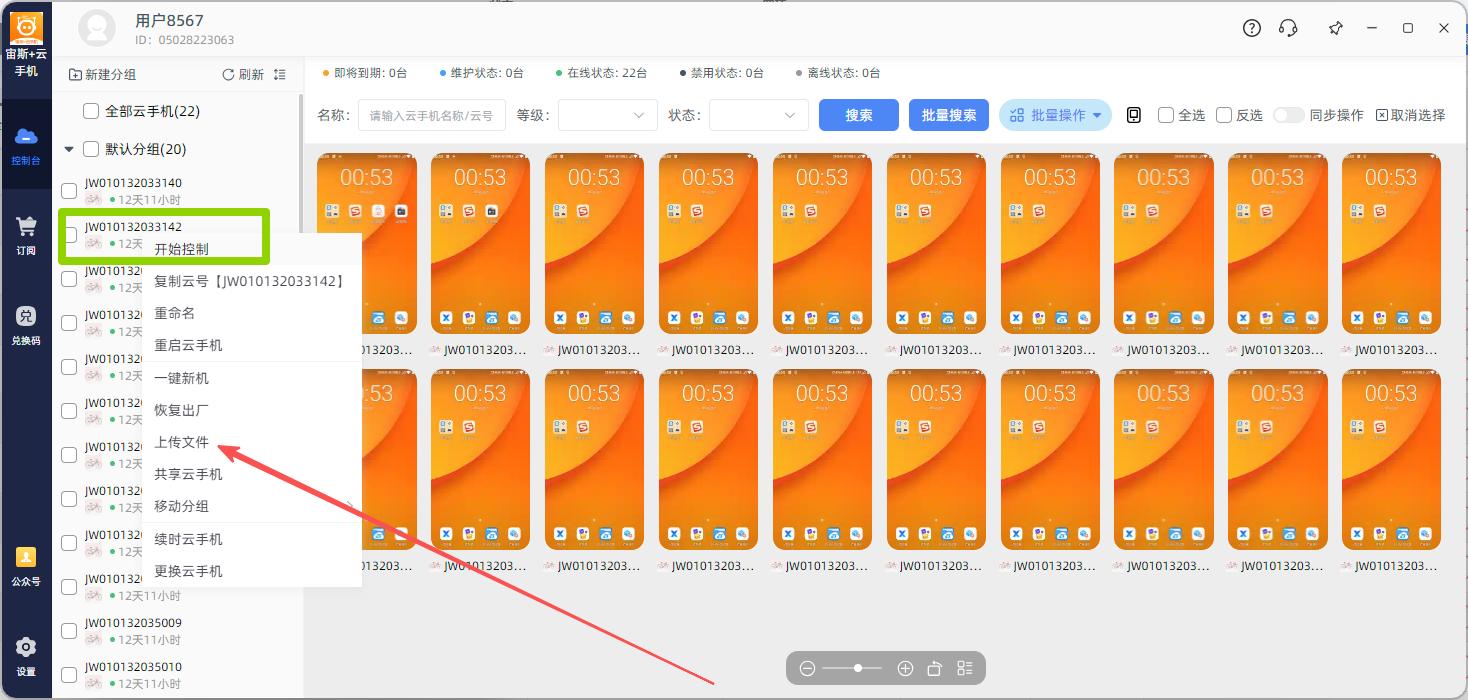This screenshot has height=700, width=1468.
Task: Open the 公众号 sidebar item
Action: [x=26, y=566]
